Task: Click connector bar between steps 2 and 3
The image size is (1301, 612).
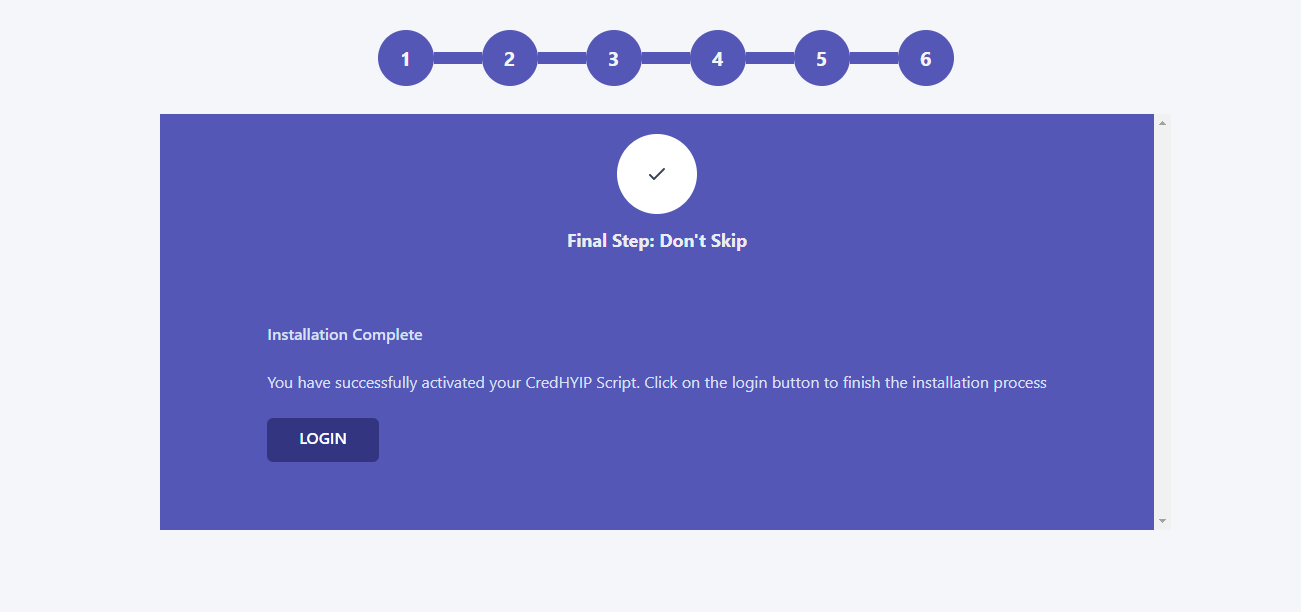Action: point(562,58)
